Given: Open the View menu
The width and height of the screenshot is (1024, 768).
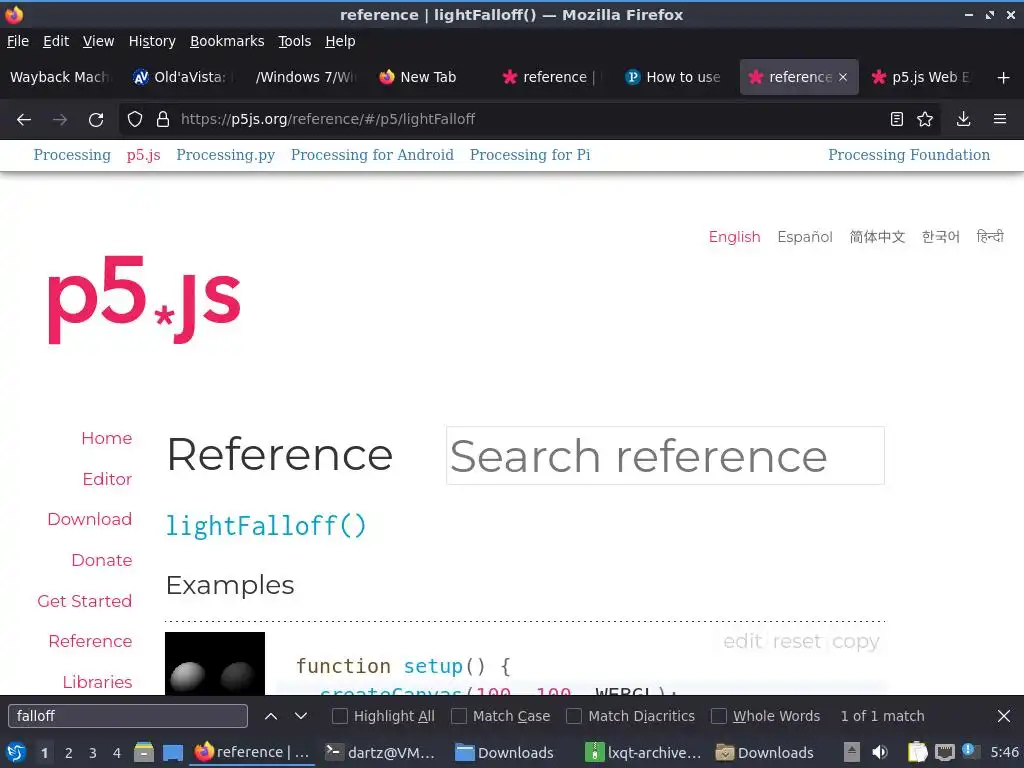Looking at the screenshot, I should pos(98,41).
